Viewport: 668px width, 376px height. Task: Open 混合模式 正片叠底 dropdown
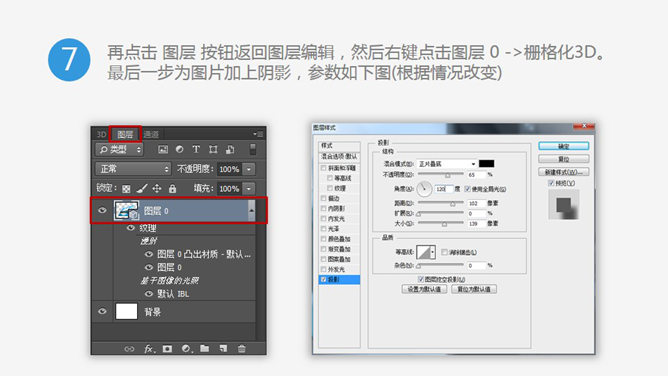tap(446, 164)
